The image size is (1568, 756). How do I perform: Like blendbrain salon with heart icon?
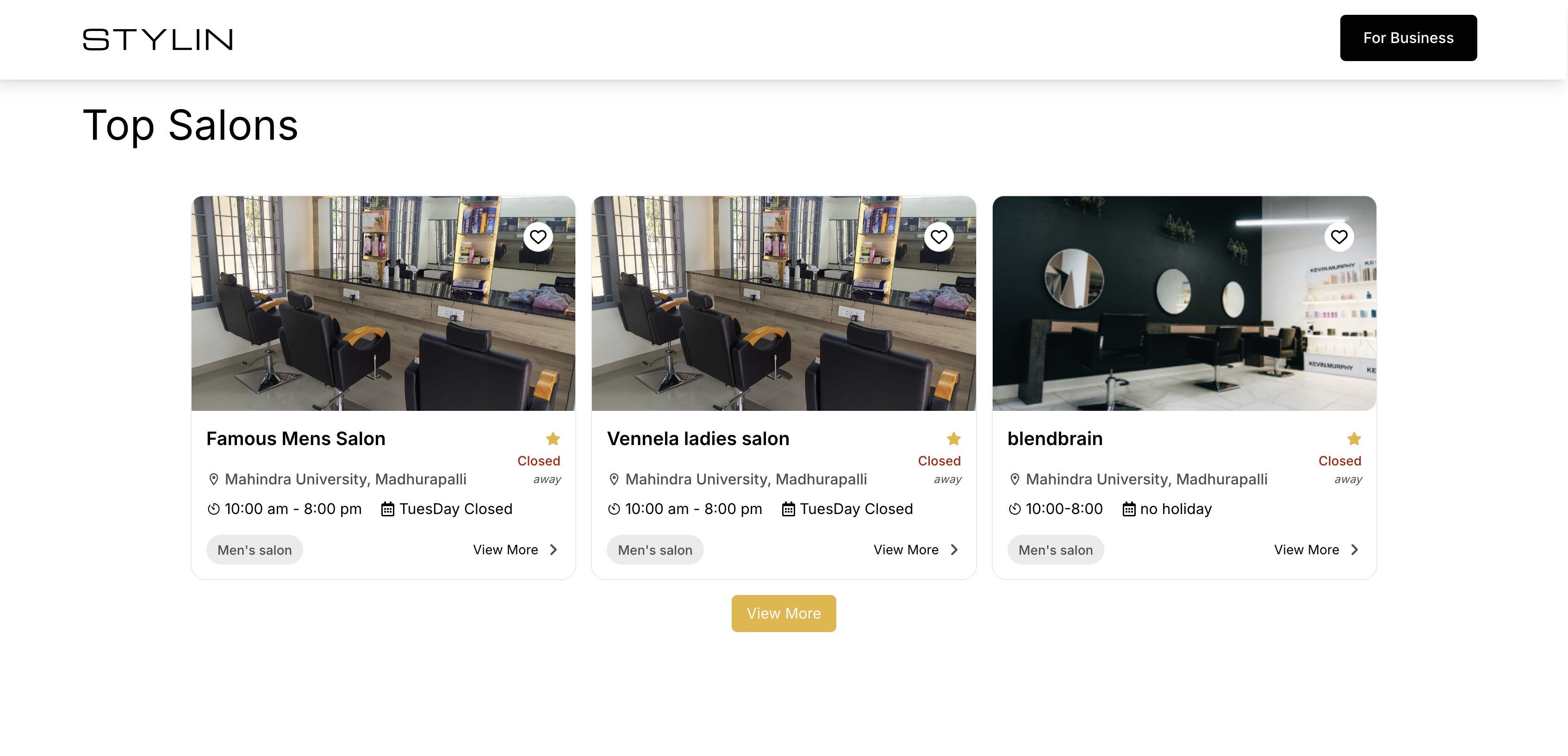[1339, 237]
